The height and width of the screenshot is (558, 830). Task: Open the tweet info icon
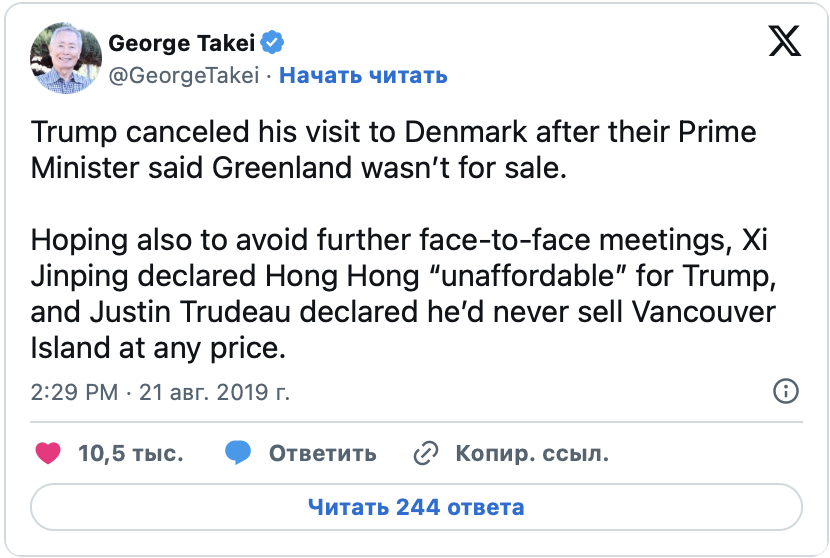pyautogui.click(x=787, y=391)
